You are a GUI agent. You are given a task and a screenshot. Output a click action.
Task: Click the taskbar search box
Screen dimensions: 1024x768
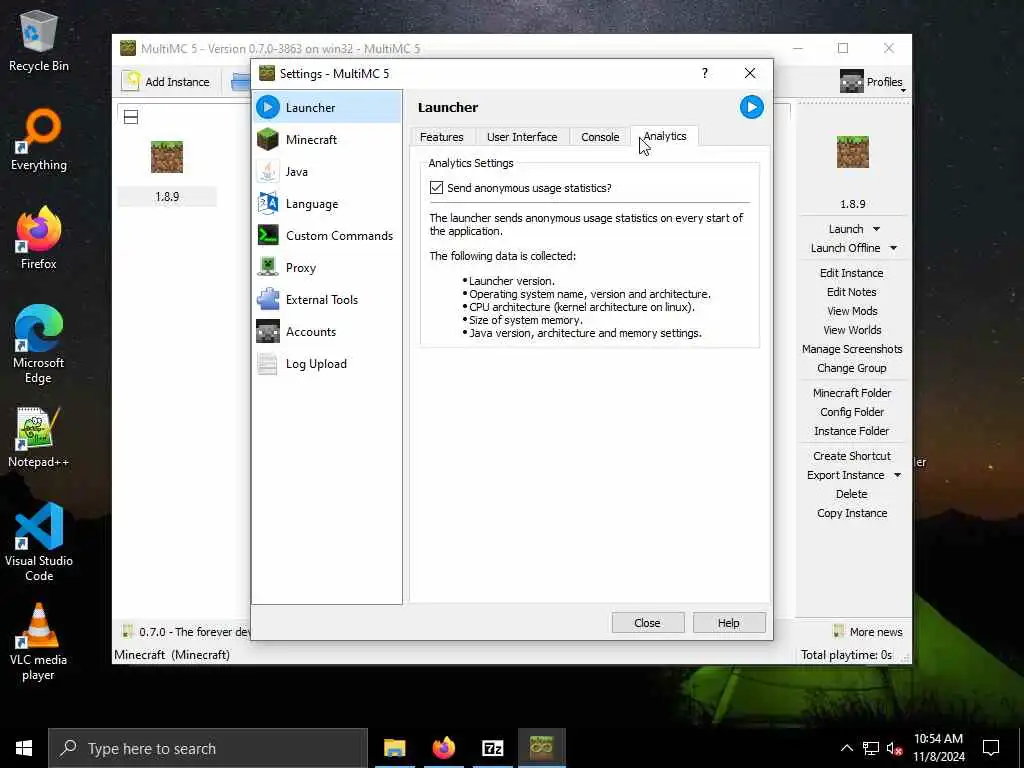click(208, 748)
